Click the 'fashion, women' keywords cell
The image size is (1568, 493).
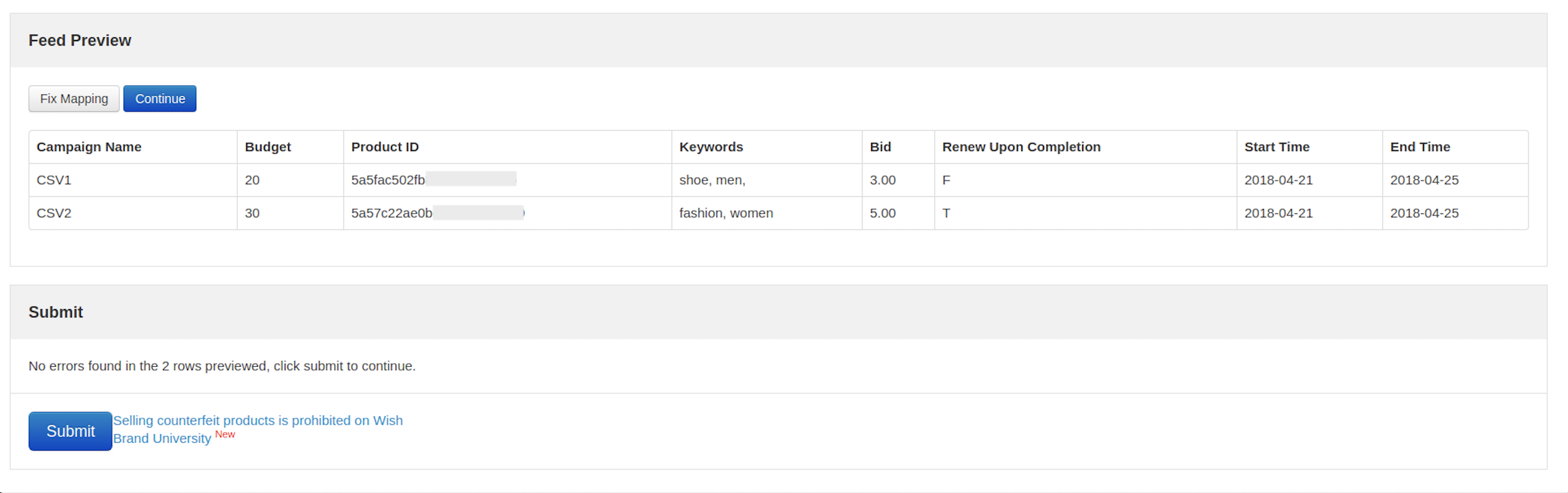pyautogui.click(x=726, y=213)
